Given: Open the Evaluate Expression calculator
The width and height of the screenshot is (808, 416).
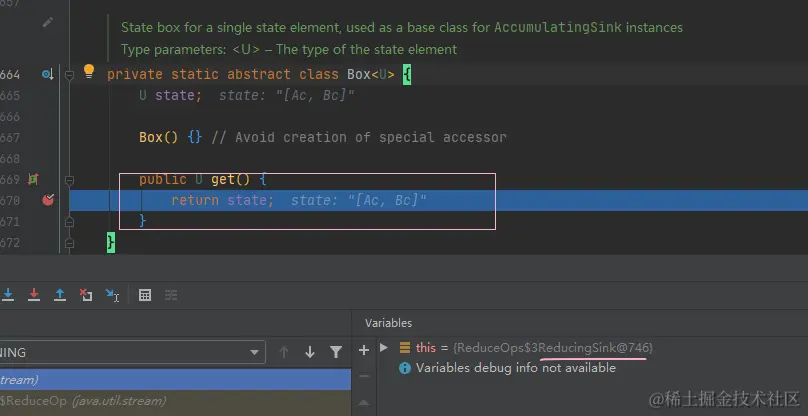Looking at the screenshot, I should 145,295.
